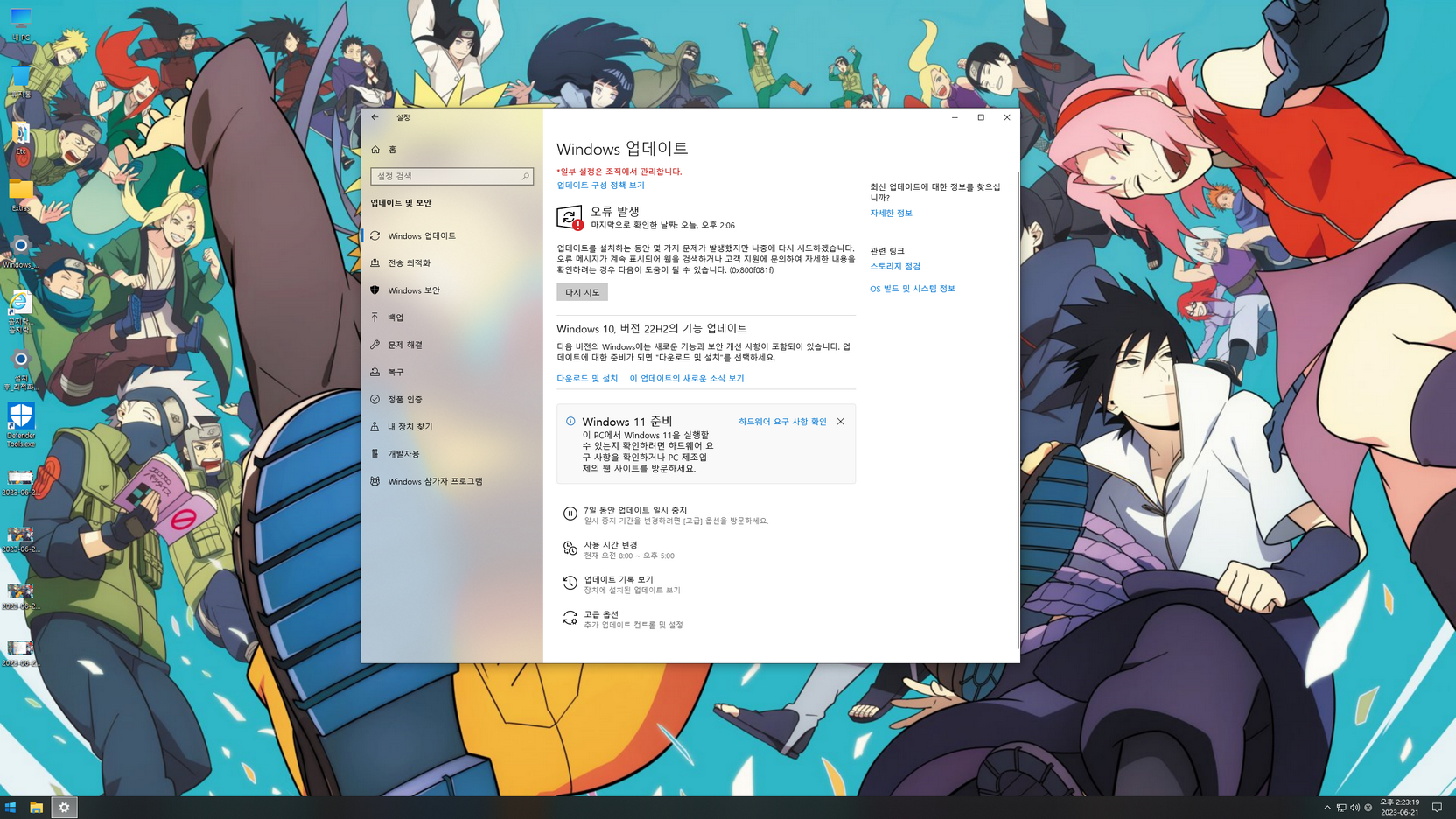The width and height of the screenshot is (1456, 819).
Task: Click the circled X tray icon
Action: (x=1368, y=808)
